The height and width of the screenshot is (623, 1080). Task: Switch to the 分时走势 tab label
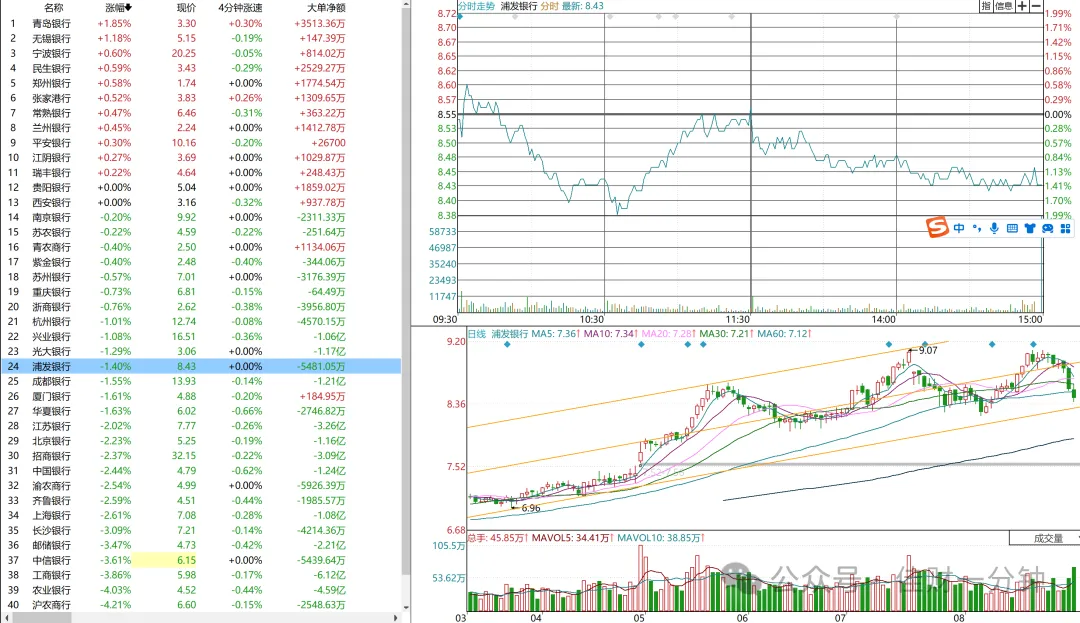click(477, 6)
